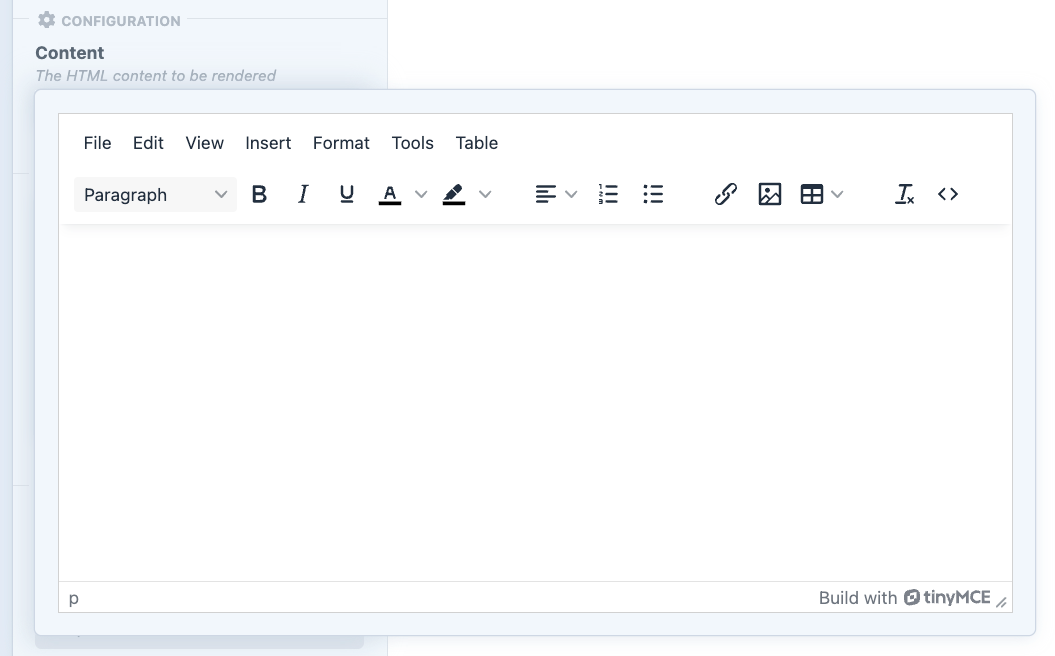Image resolution: width=1055 pixels, height=656 pixels.
Task: Insert an image
Action: pos(770,195)
